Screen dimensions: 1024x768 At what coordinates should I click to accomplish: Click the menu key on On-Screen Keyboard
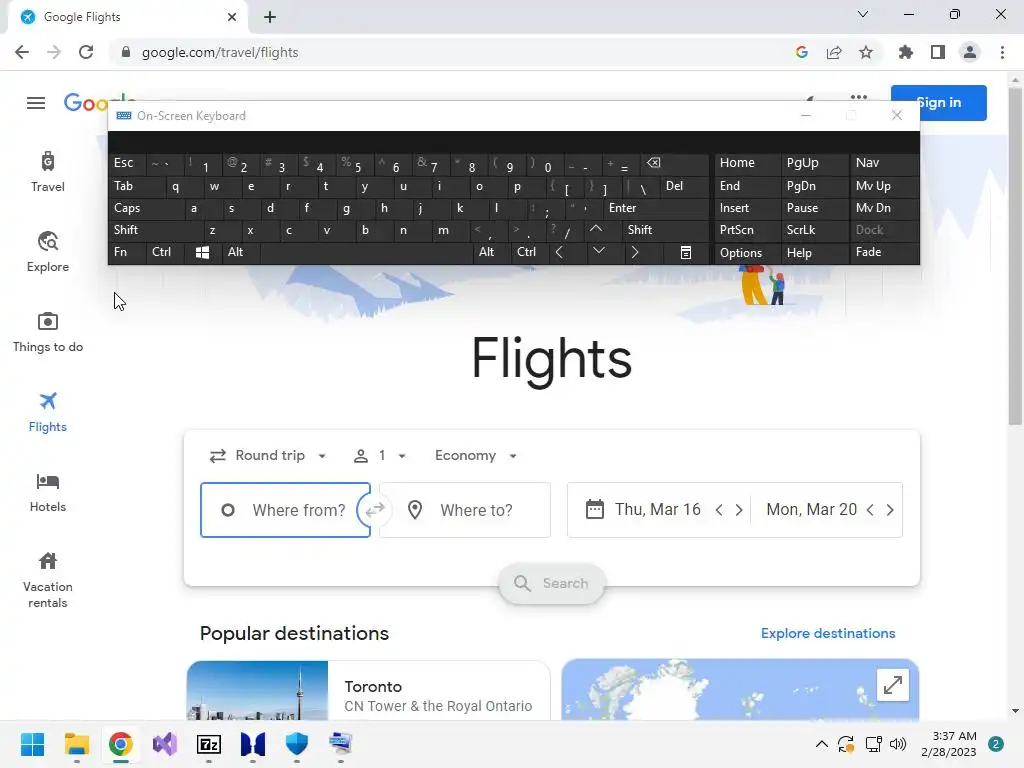coord(686,252)
